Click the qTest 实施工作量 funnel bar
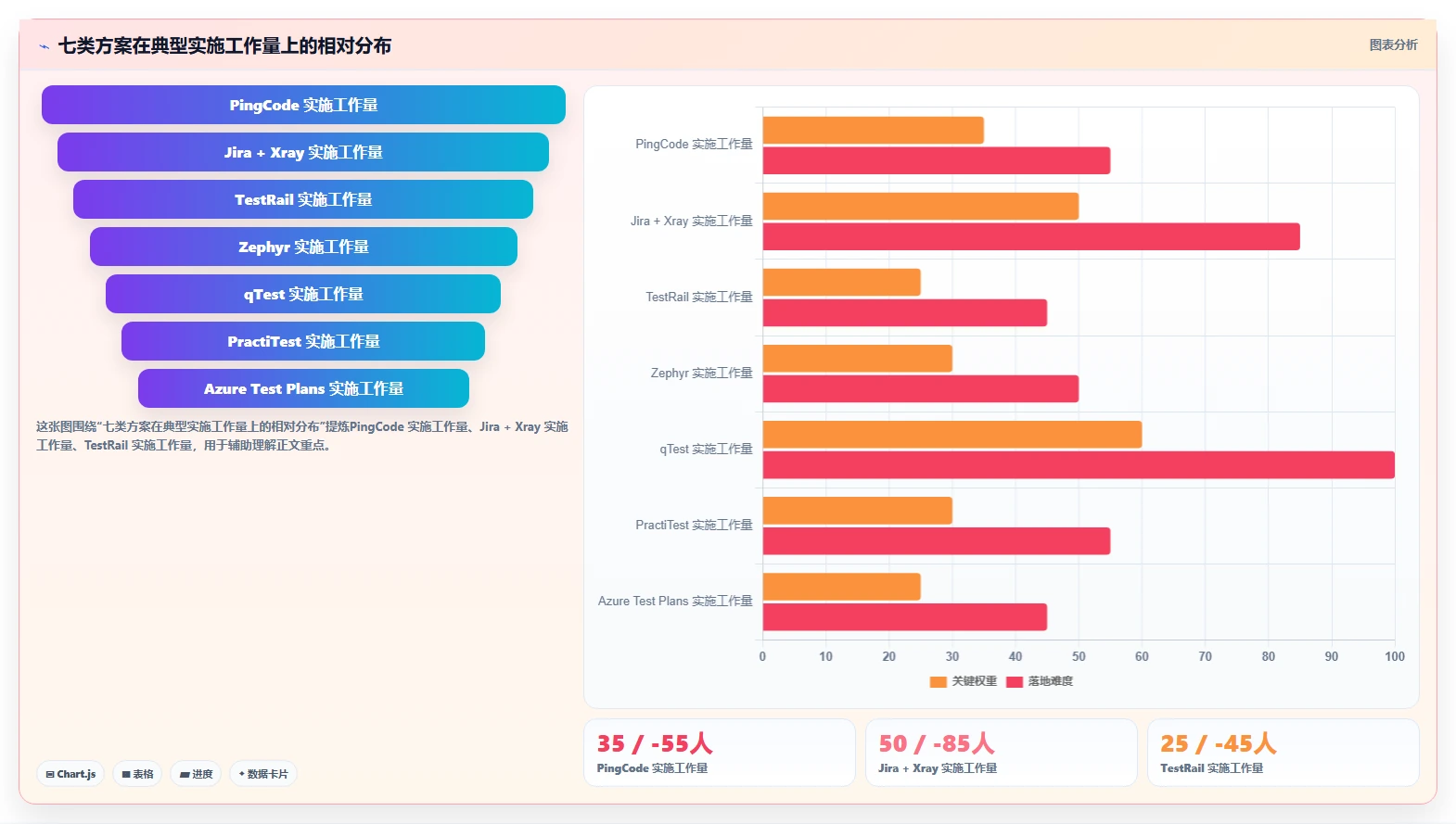The height and width of the screenshot is (824, 1456). [303, 294]
